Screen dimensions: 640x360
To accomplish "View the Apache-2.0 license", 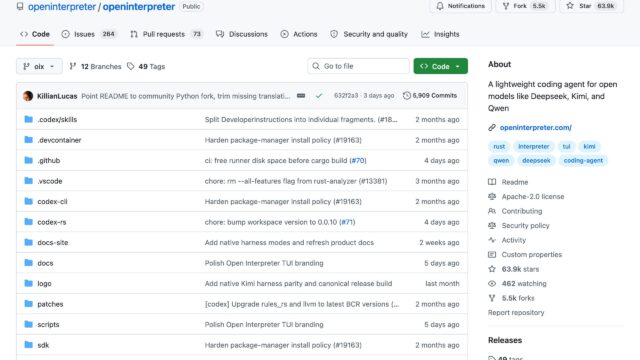I will point(527,196).
